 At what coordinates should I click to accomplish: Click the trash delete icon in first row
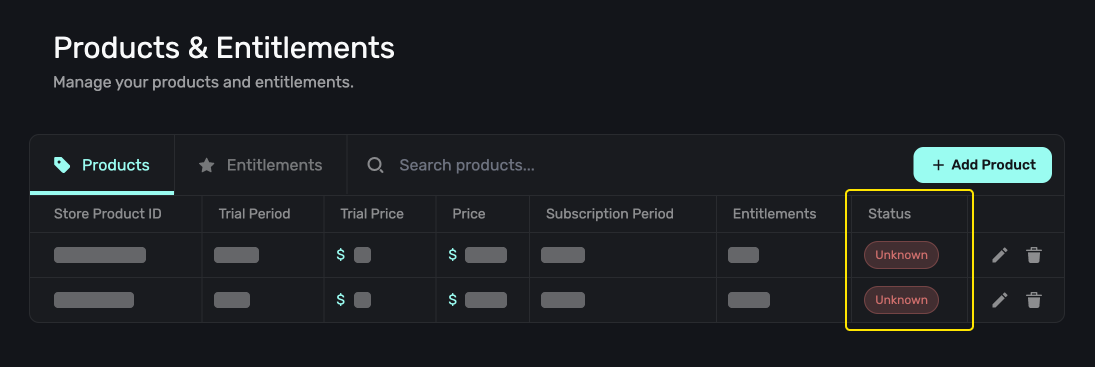click(x=1034, y=255)
